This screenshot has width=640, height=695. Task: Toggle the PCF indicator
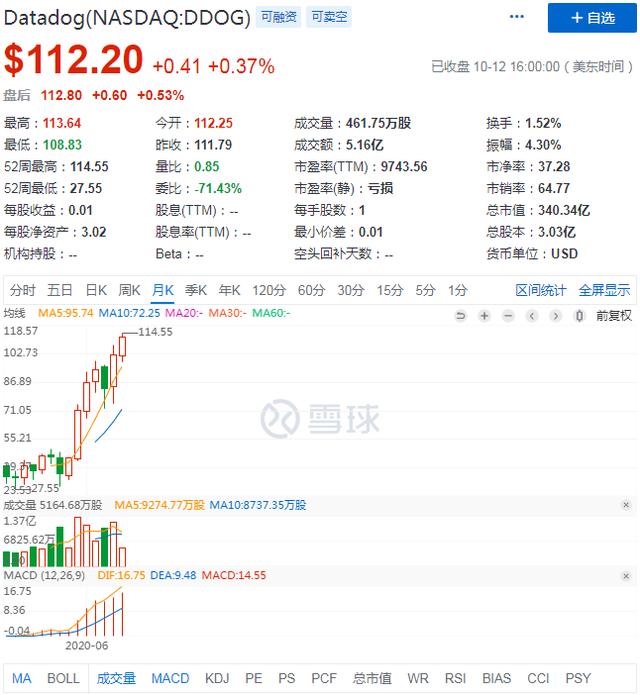(x=324, y=678)
